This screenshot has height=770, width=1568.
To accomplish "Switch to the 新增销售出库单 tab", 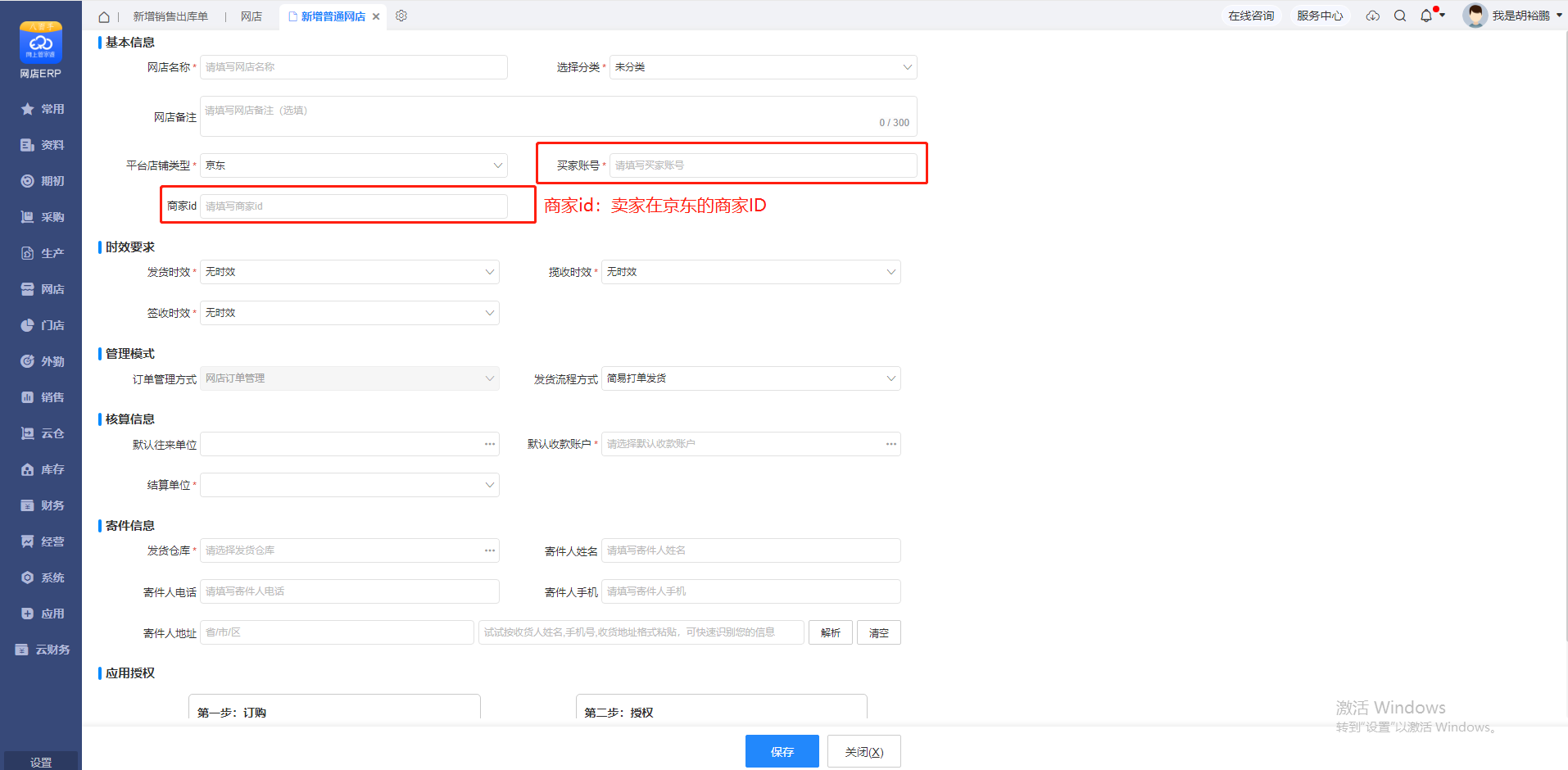I will point(170,16).
